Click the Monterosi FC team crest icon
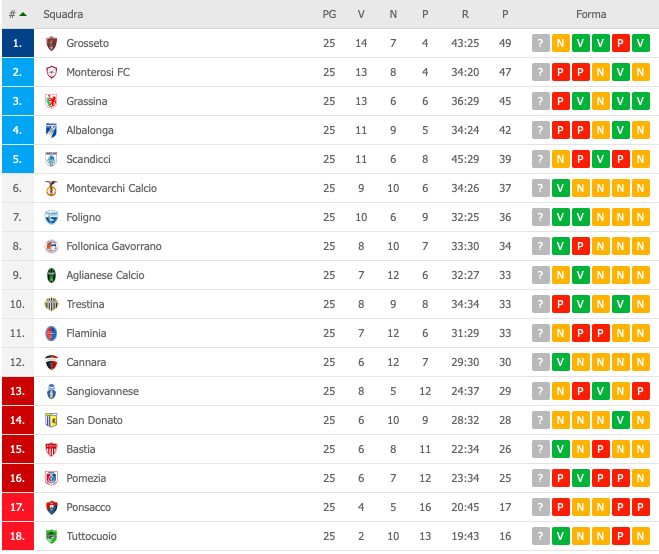 [x=51, y=72]
